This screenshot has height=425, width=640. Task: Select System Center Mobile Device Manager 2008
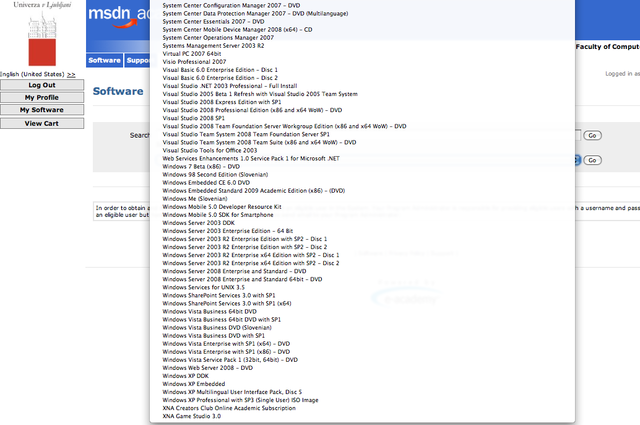click(237, 30)
